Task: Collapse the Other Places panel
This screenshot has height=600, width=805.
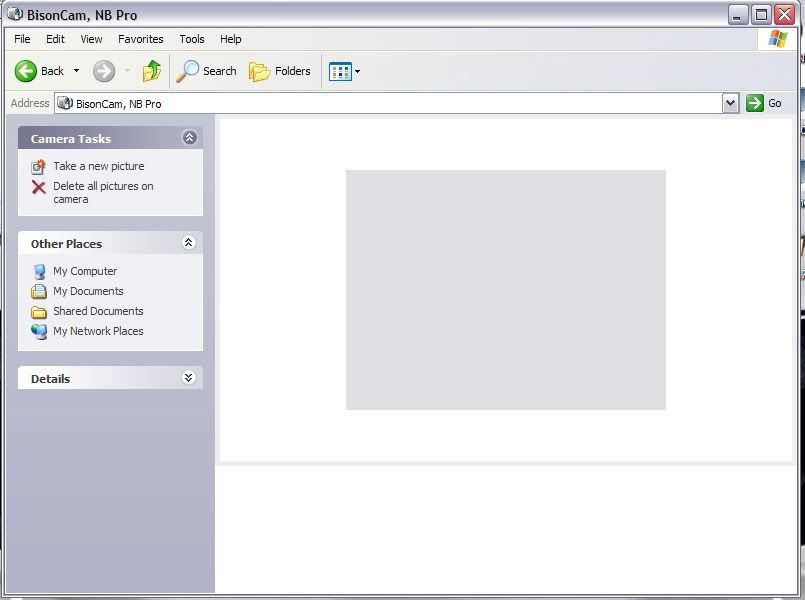Action: (188, 242)
